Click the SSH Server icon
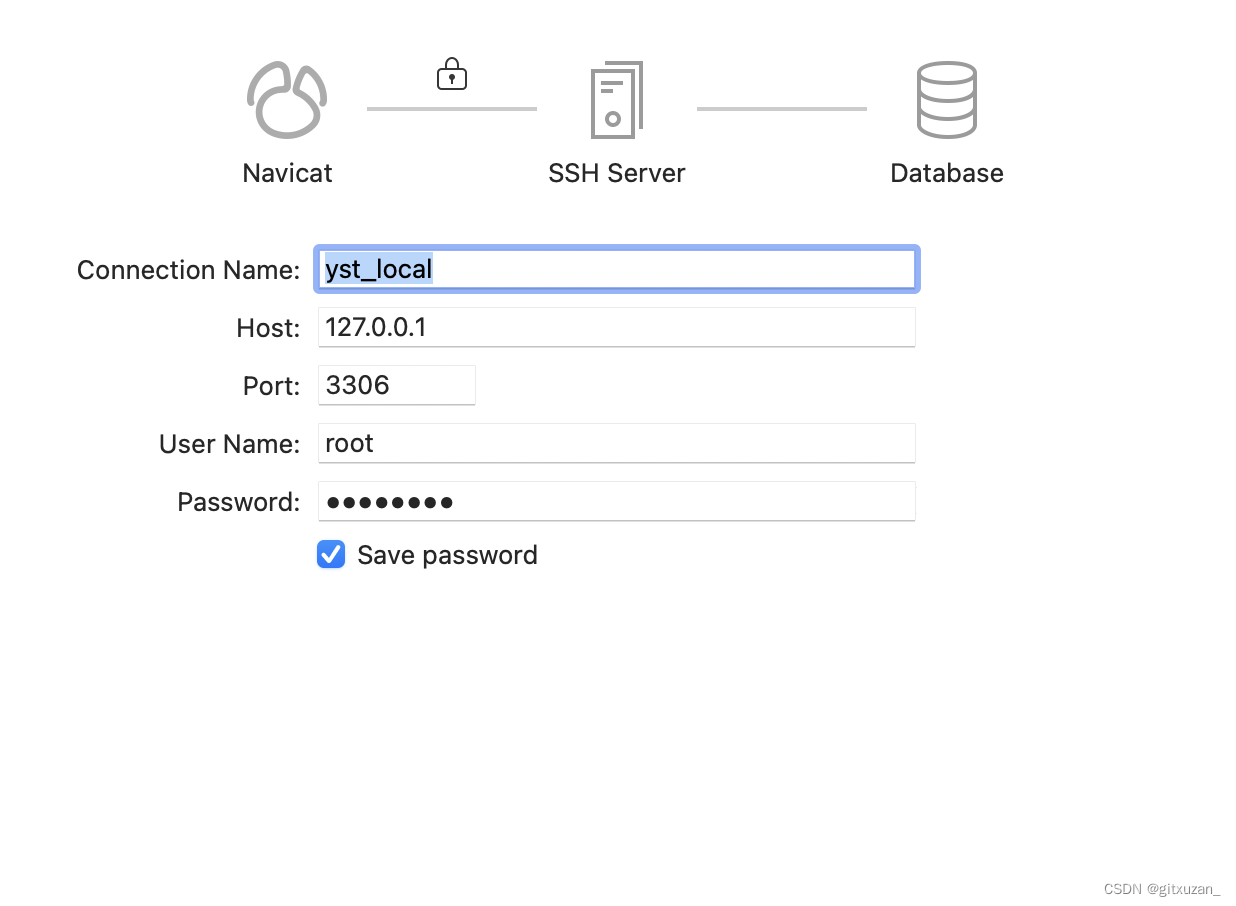 click(616, 100)
